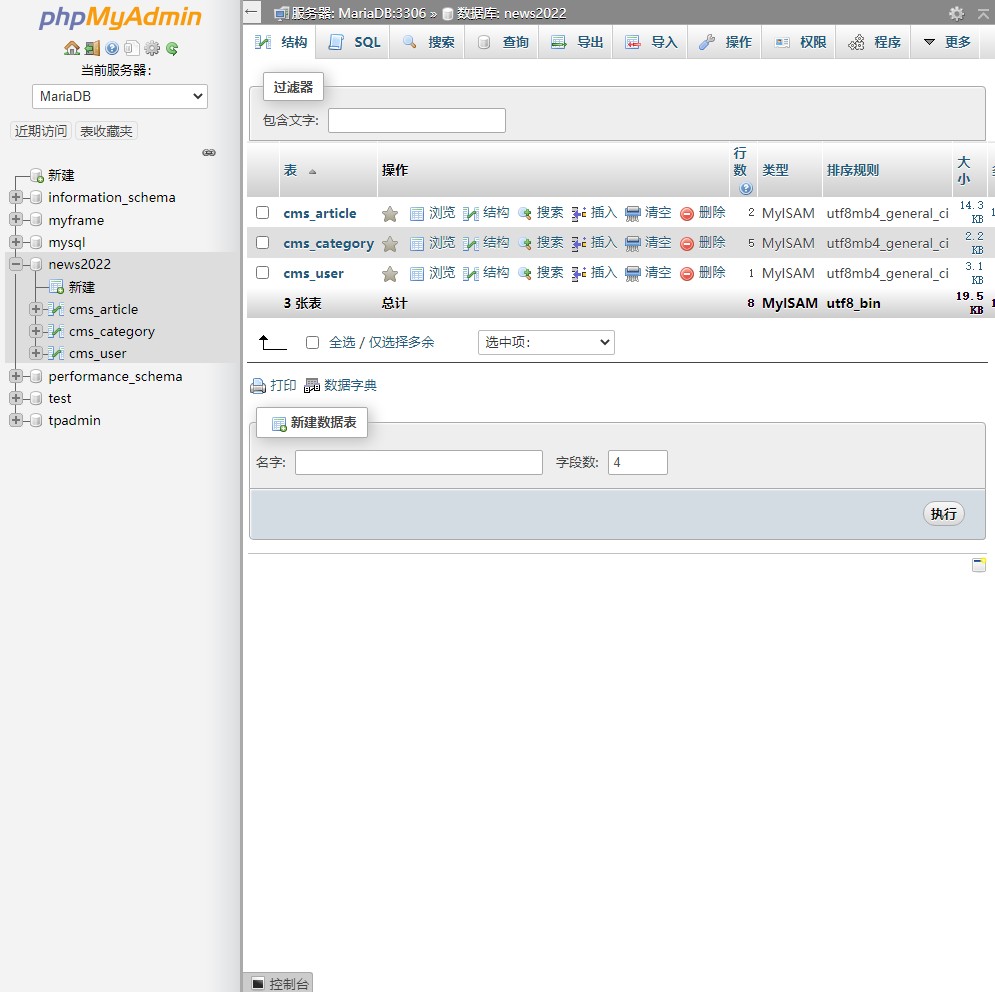This screenshot has height=992, width=995.
Task: Click the new table 名字 input field
Action: pos(418,462)
